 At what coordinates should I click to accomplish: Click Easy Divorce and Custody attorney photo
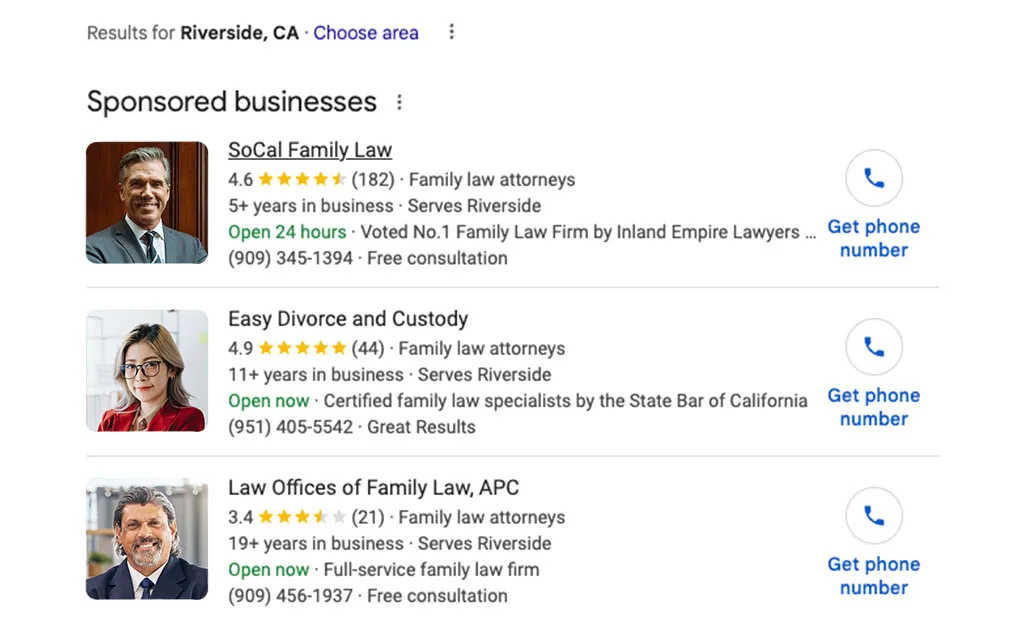point(147,371)
